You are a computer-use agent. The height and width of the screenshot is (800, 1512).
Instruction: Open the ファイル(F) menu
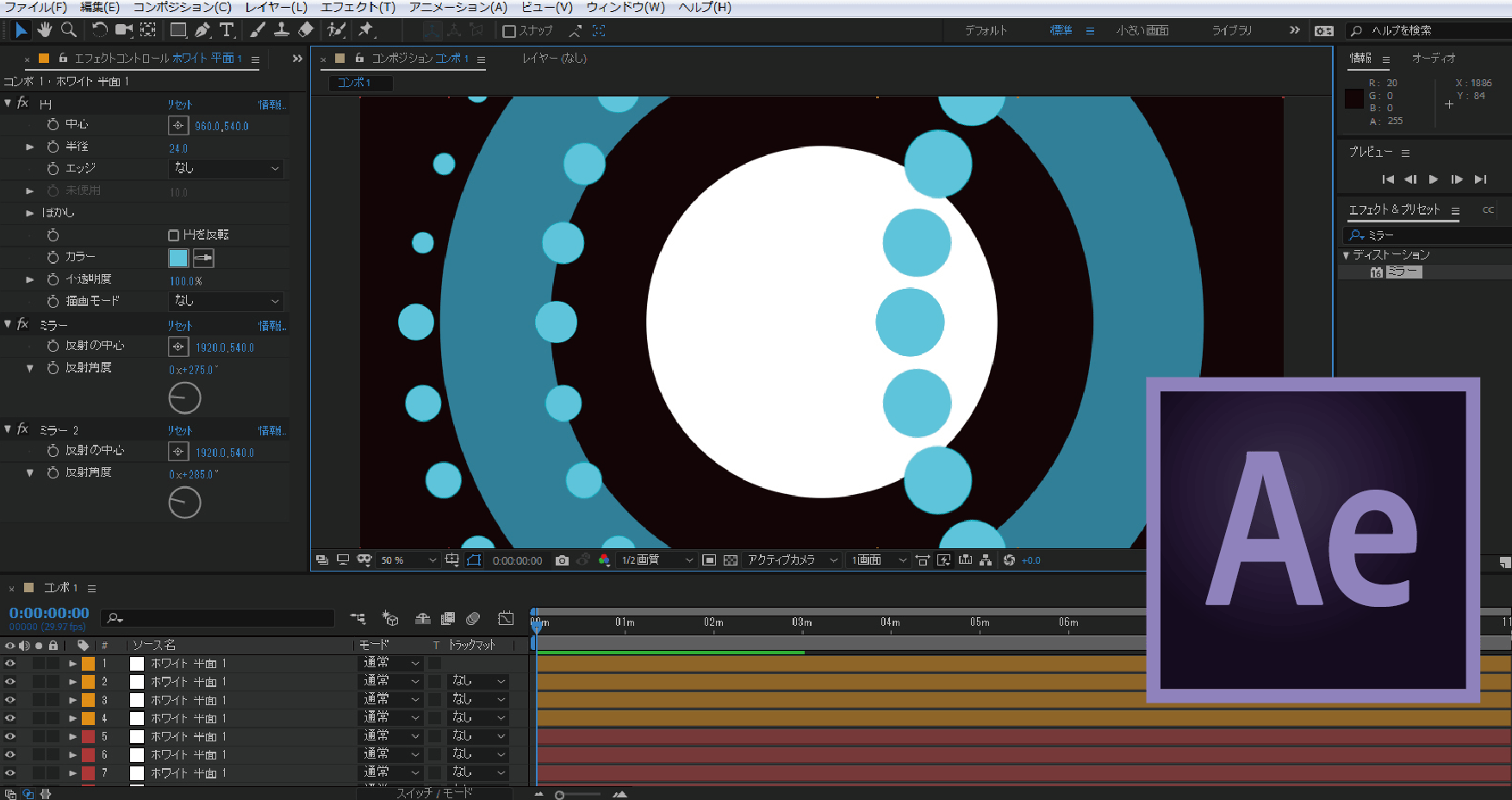click(x=34, y=7)
